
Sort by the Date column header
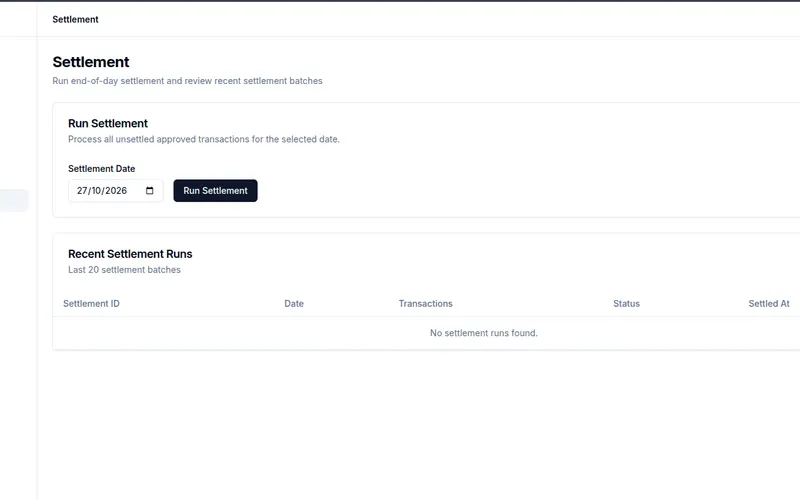pos(294,304)
